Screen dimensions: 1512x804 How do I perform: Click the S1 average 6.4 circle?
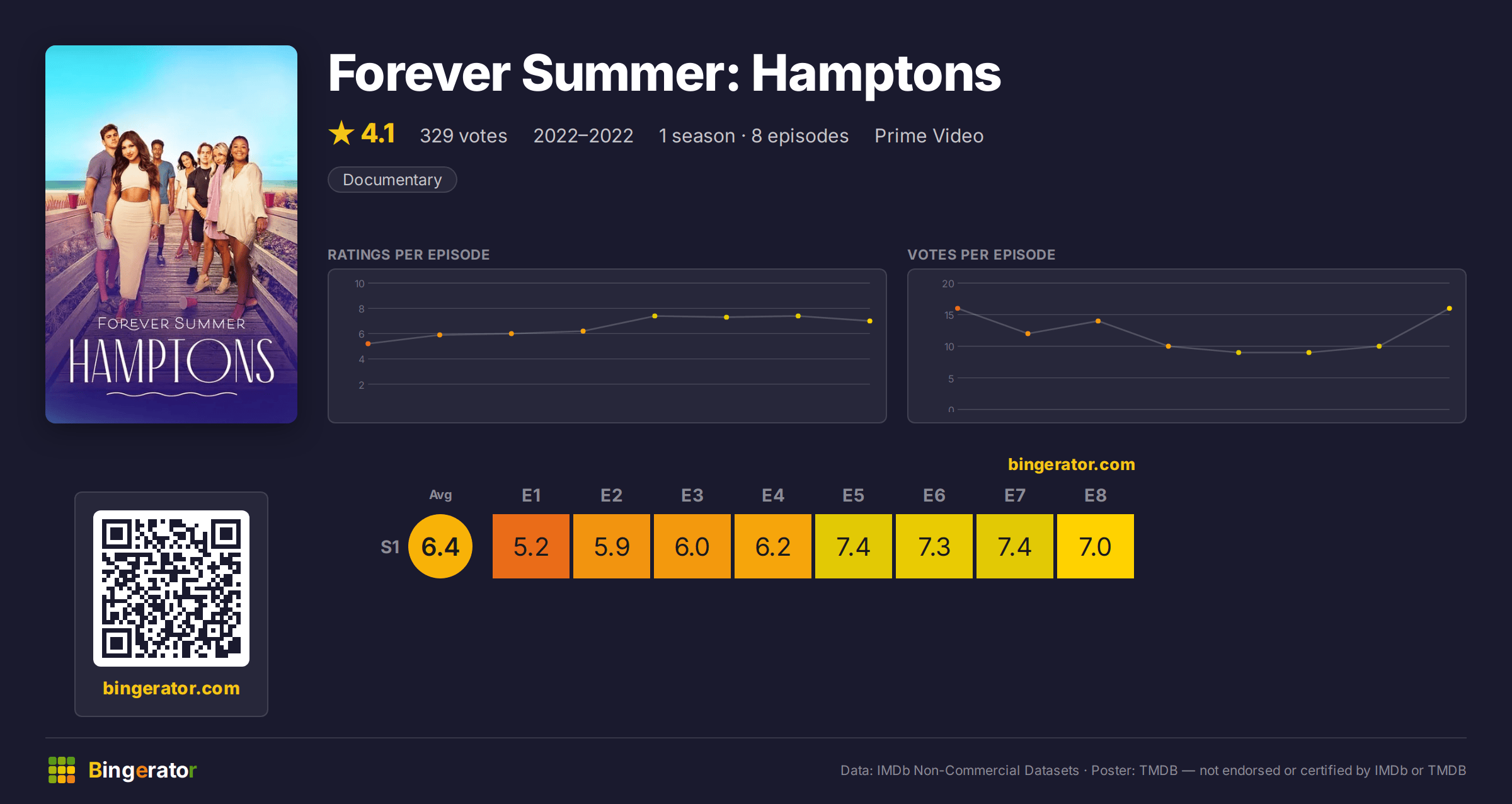440,546
